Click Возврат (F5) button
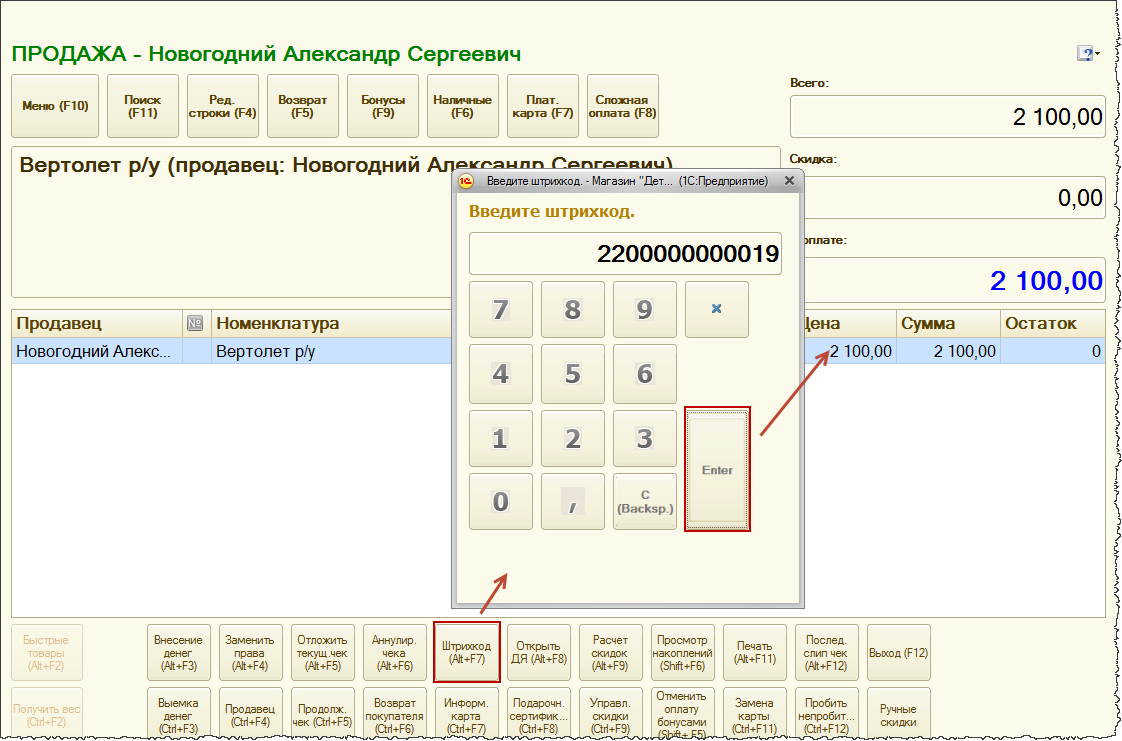1122x741 pixels. click(303, 106)
